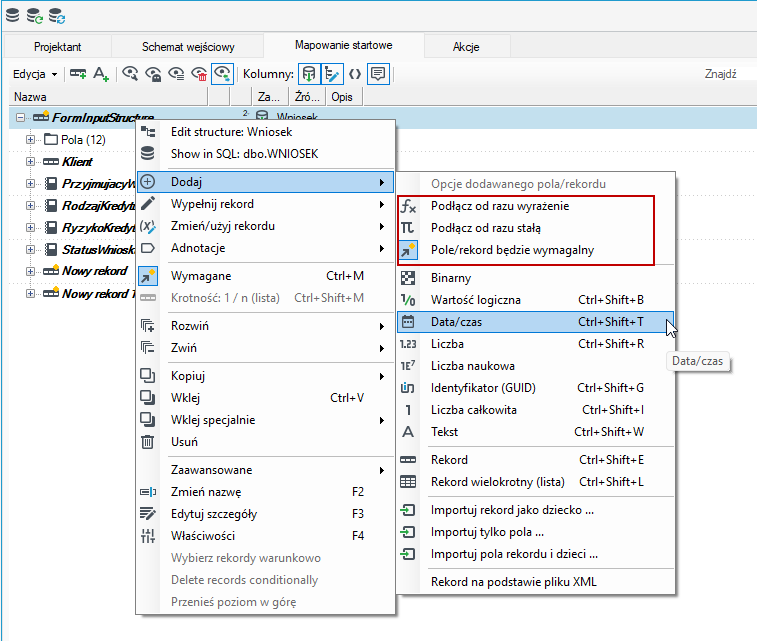Toggle the Wymagane option in context menu
Viewport: 757px width, 641px height.
[x=266, y=276]
